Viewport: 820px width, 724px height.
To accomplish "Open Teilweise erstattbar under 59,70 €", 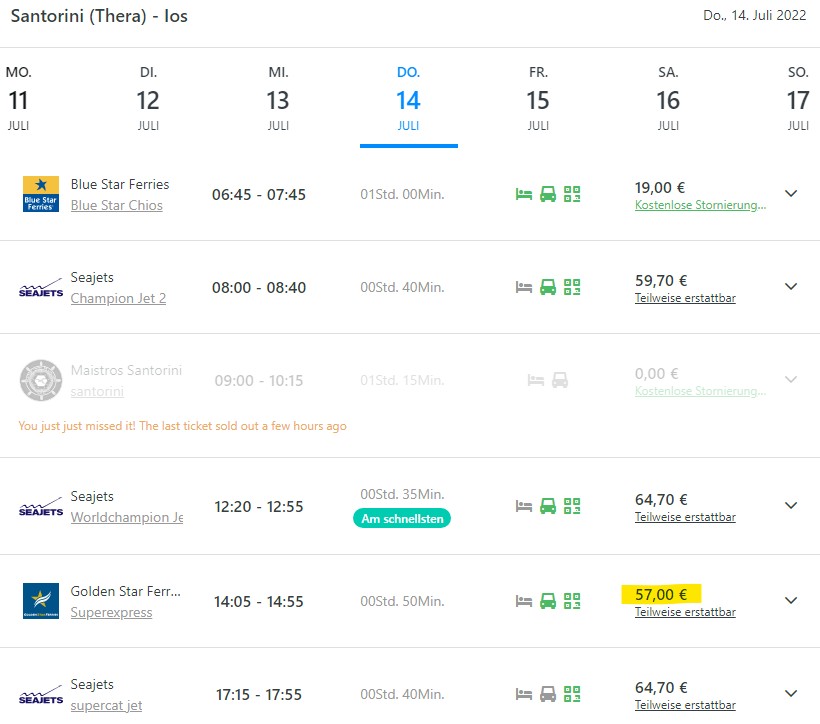I will pyautogui.click(x=685, y=298).
